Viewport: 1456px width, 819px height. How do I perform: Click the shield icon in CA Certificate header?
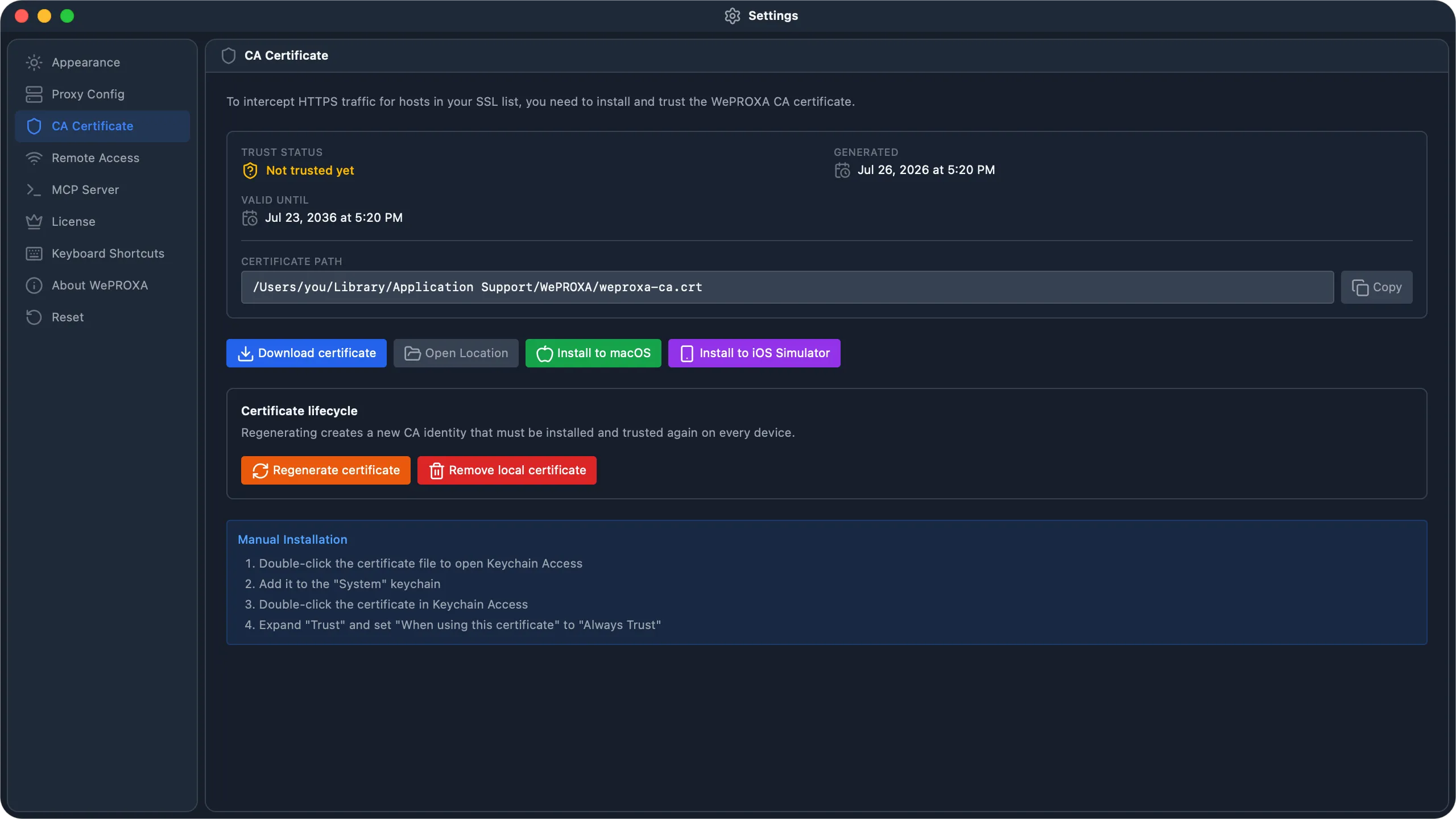229,56
